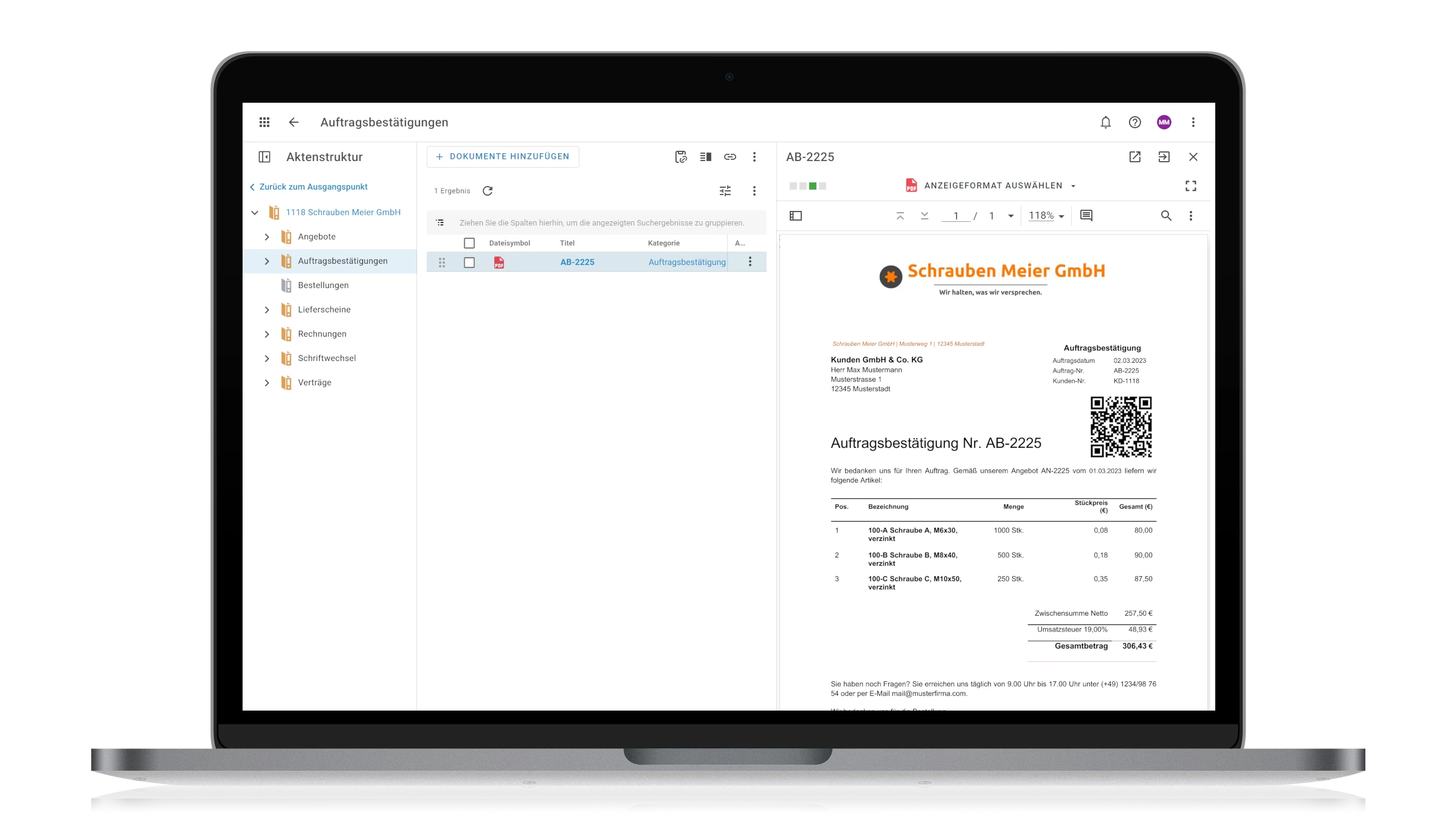Viewport: 1456px width, 837px height.
Task: Switch to the split preview view icon
Action: tap(705, 157)
